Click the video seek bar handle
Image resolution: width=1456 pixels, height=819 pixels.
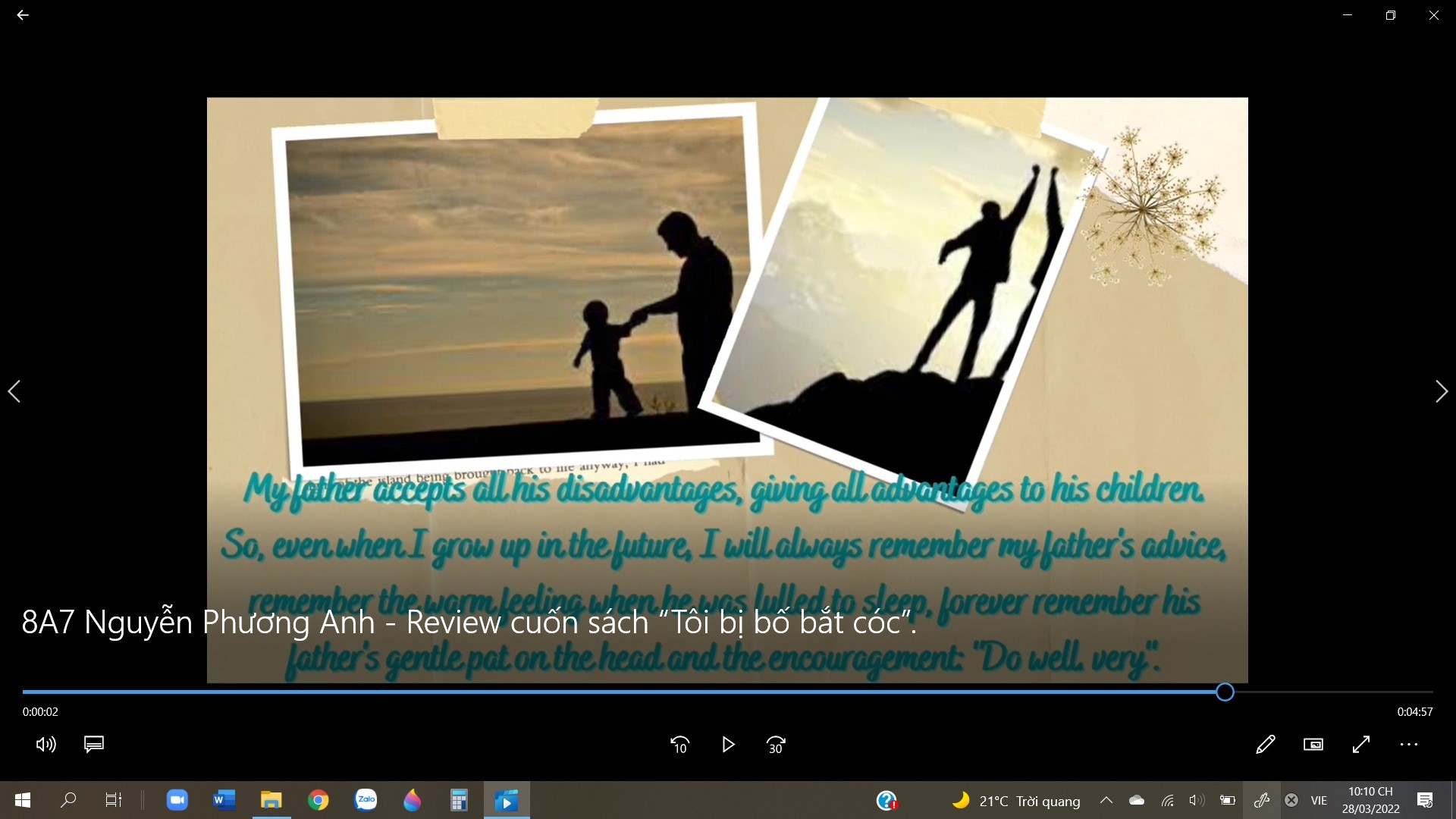coord(1225,692)
